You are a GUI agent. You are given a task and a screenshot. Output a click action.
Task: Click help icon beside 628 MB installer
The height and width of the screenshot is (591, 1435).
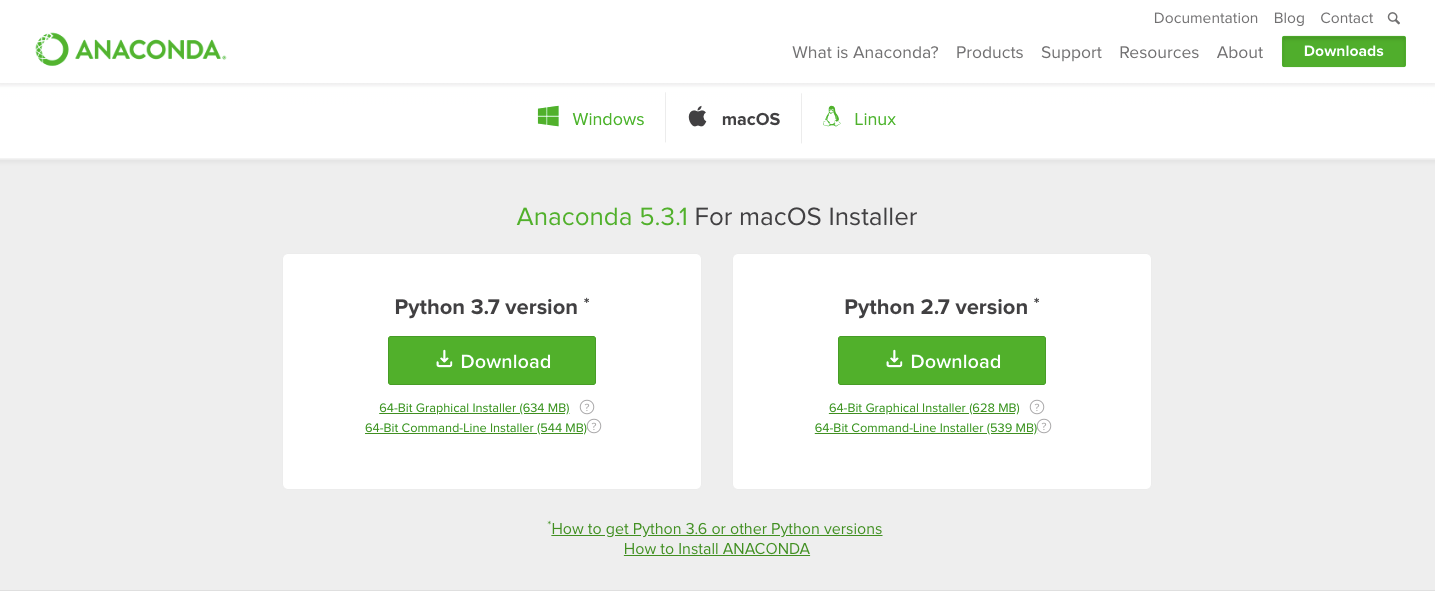pos(1037,407)
